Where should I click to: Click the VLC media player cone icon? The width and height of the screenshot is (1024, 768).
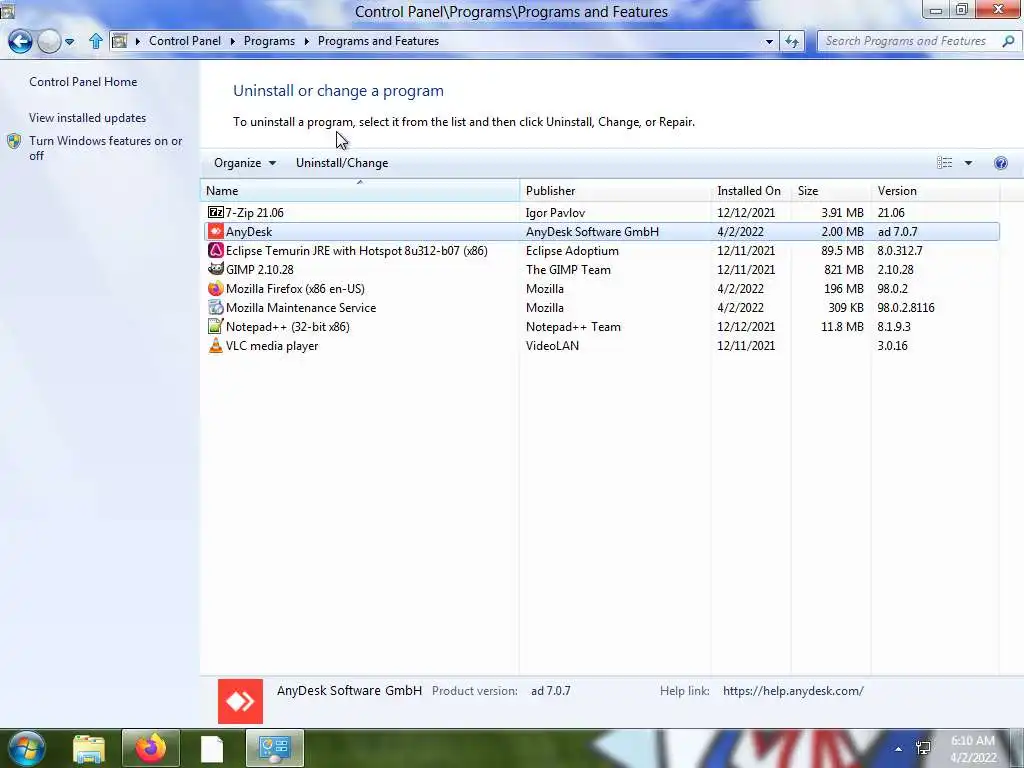(216, 345)
